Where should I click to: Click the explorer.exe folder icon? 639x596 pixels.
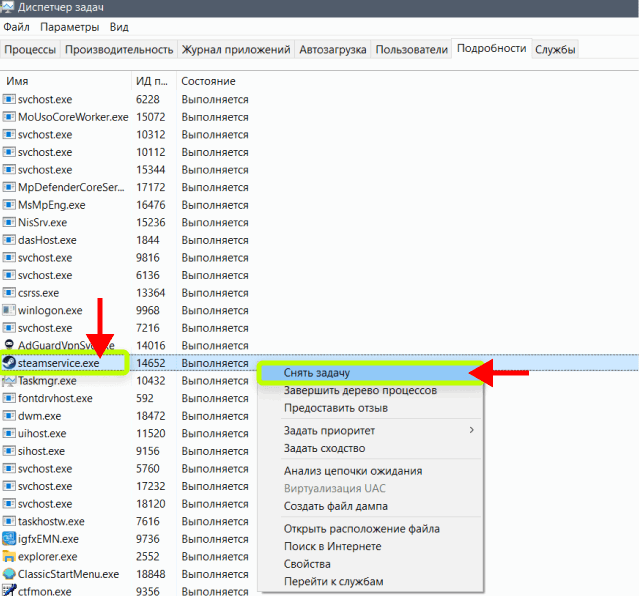point(9,556)
